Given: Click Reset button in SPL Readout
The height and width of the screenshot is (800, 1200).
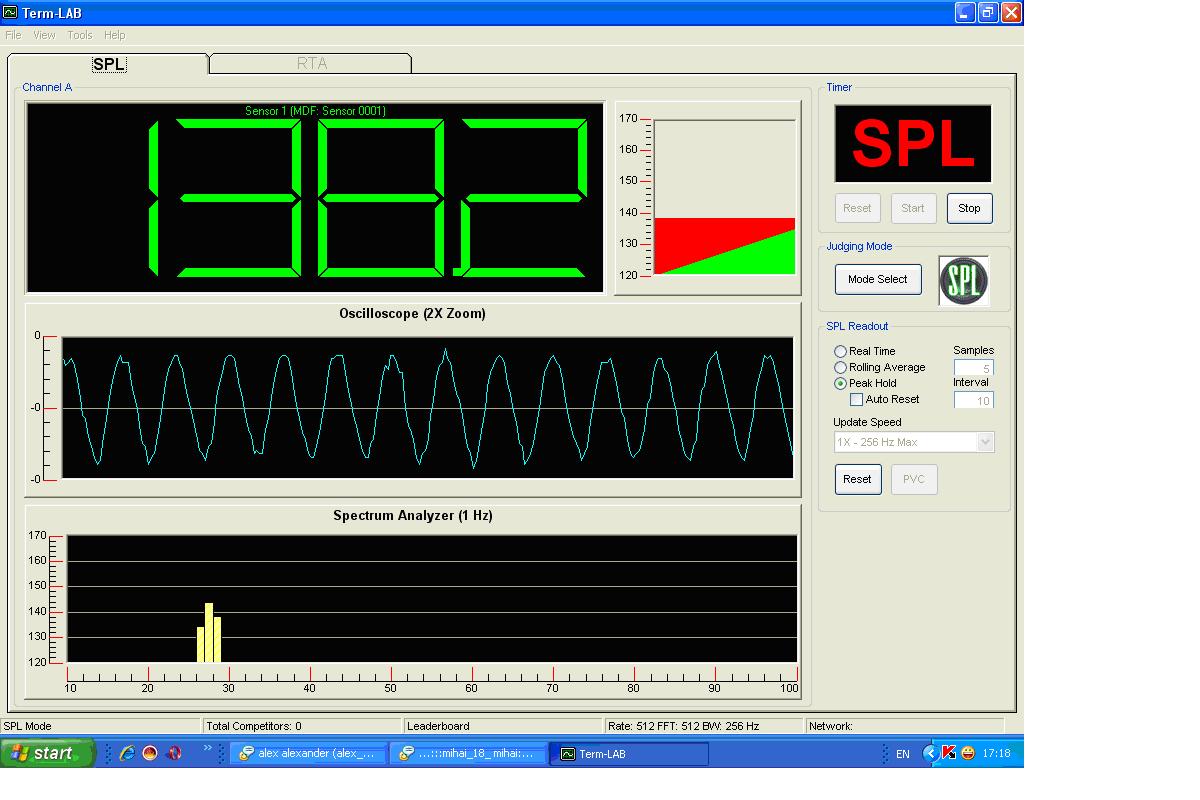Looking at the screenshot, I should pos(857,479).
